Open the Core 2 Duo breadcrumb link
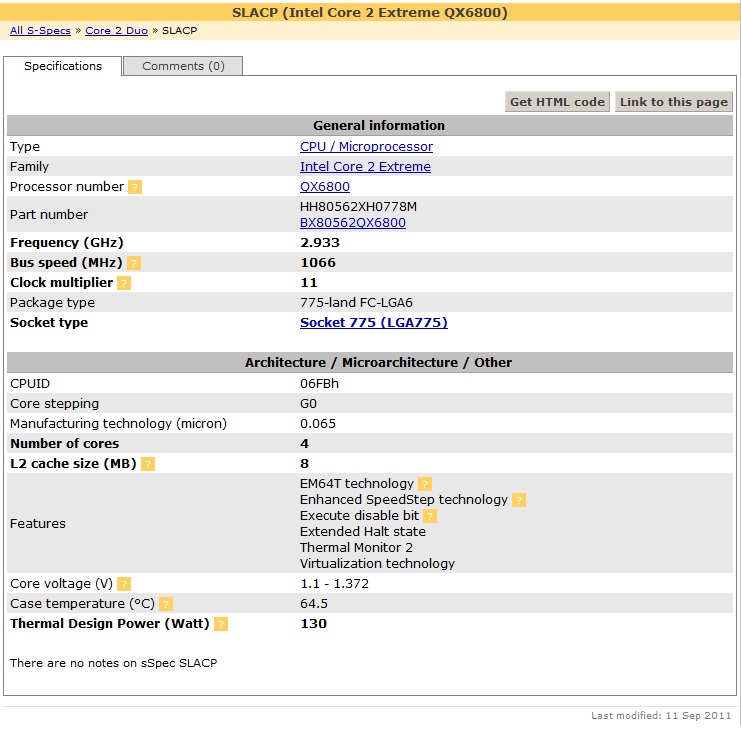Image resolution: width=741 pixels, height=730 pixels. point(116,31)
